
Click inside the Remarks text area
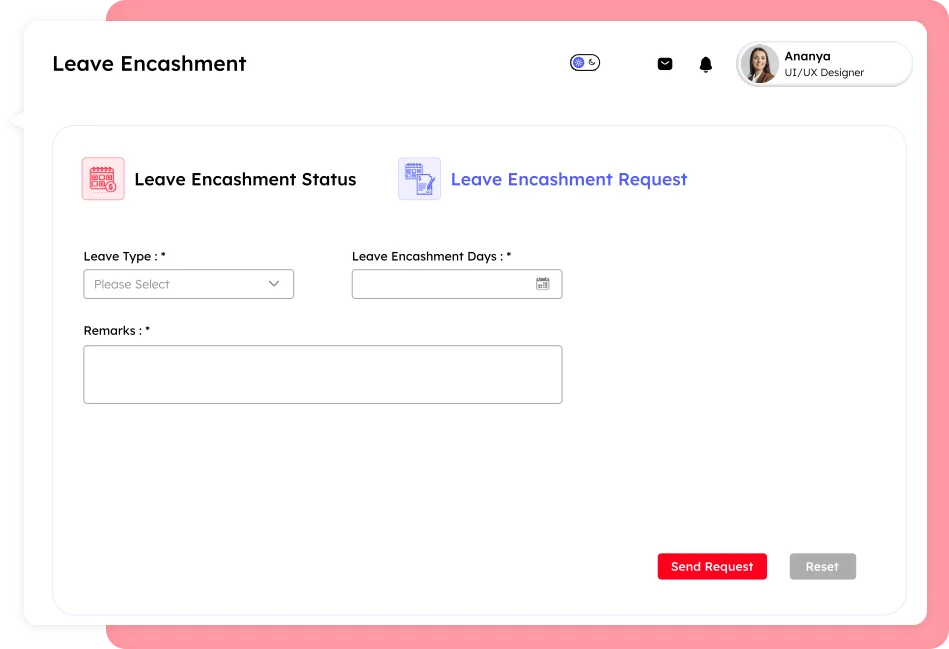[x=322, y=373]
